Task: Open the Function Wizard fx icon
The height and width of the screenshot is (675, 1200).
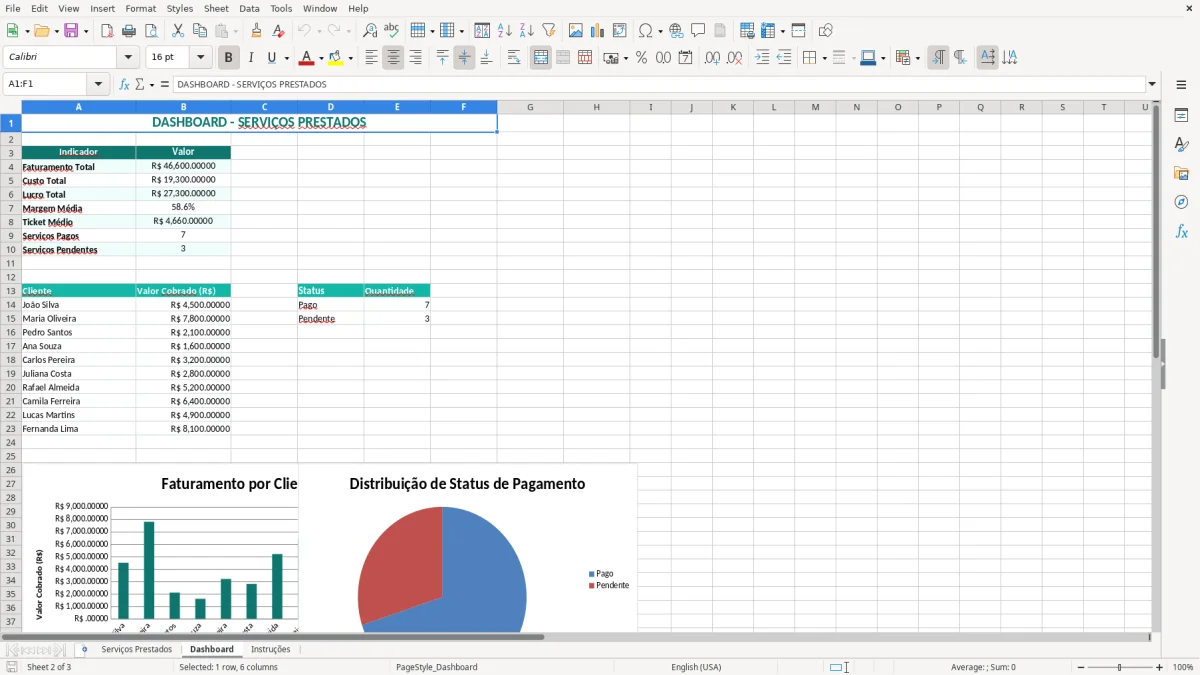Action: (125, 85)
